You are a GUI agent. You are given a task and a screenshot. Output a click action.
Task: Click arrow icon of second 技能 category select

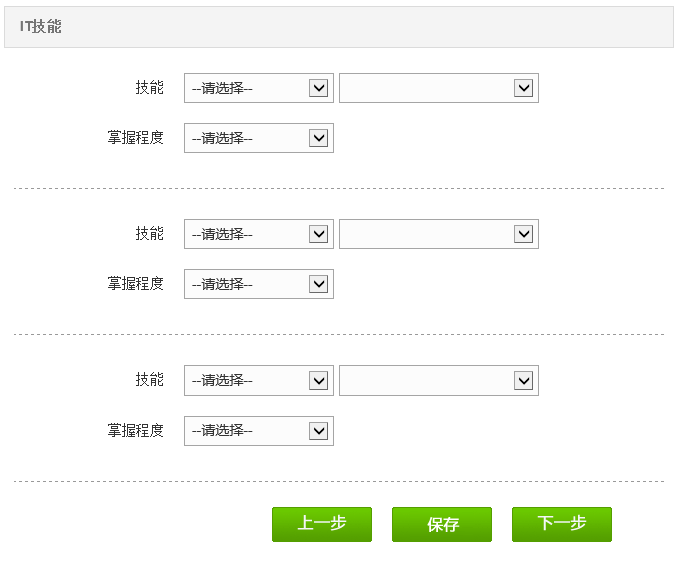point(318,234)
